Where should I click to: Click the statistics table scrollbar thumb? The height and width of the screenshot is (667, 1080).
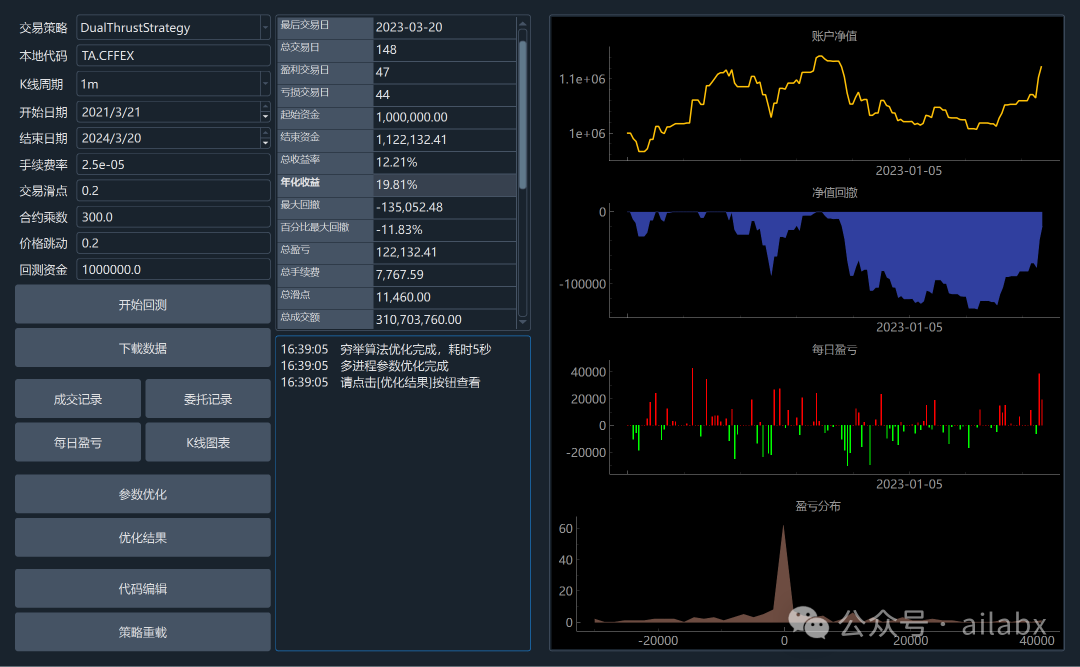click(523, 114)
